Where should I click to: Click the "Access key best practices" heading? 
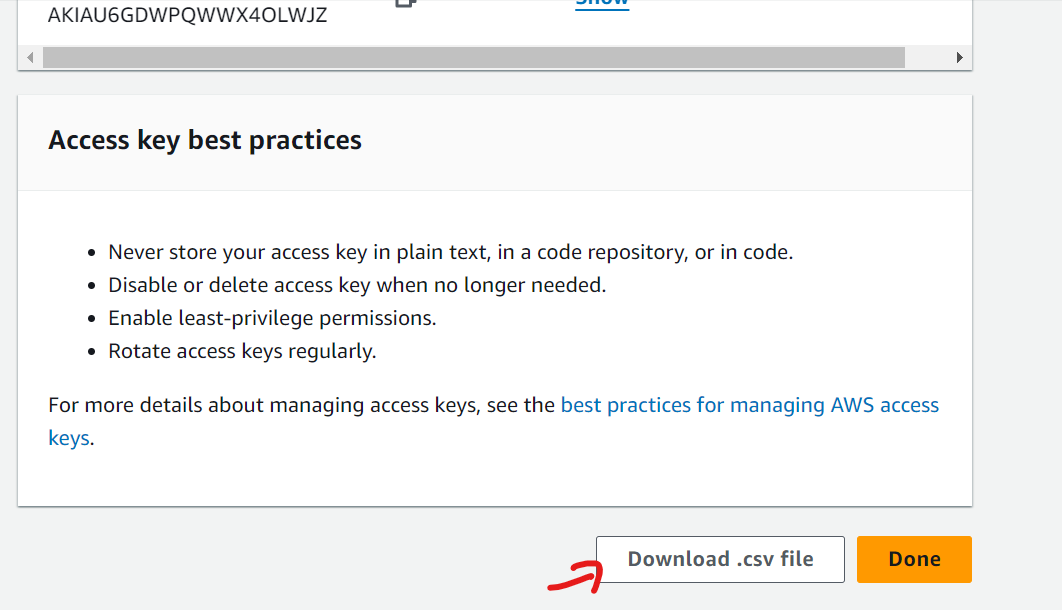click(x=205, y=140)
